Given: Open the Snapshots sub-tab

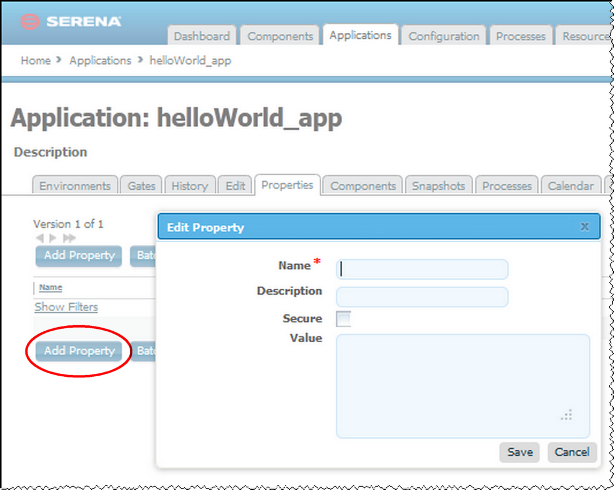Looking at the screenshot, I should click(x=439, y=186).
